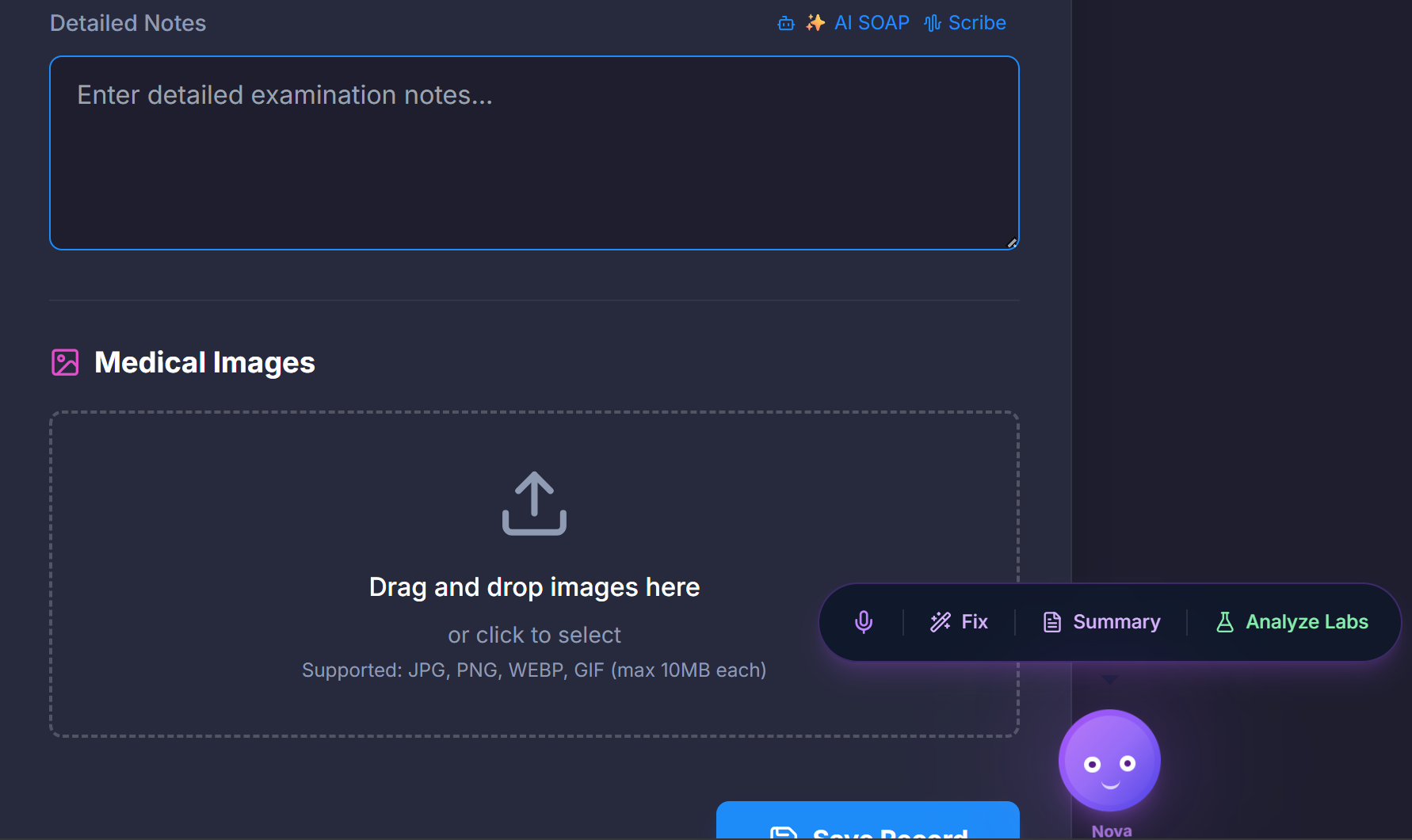Click the flask icon beside Analyze Labs
The height and width of the screenshot is (840, 1412).
[1225, 621]
